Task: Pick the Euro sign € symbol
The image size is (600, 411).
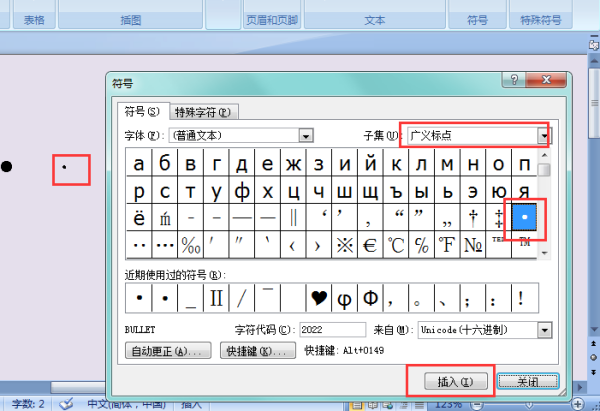Action: (x=370, y=245)
